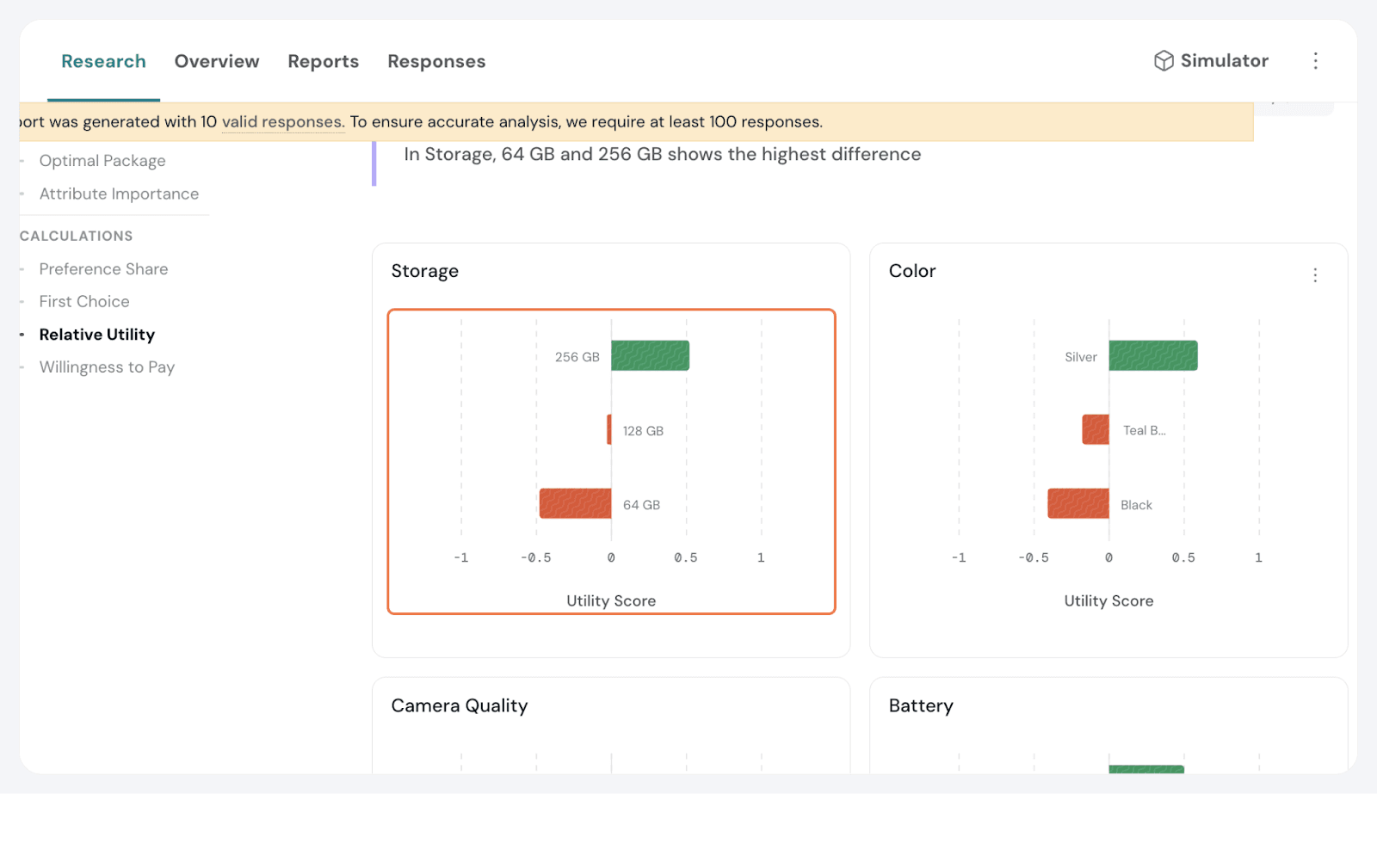Open the Color card options menu
Screen dimensions: 1377x868
click(1314, 275)
